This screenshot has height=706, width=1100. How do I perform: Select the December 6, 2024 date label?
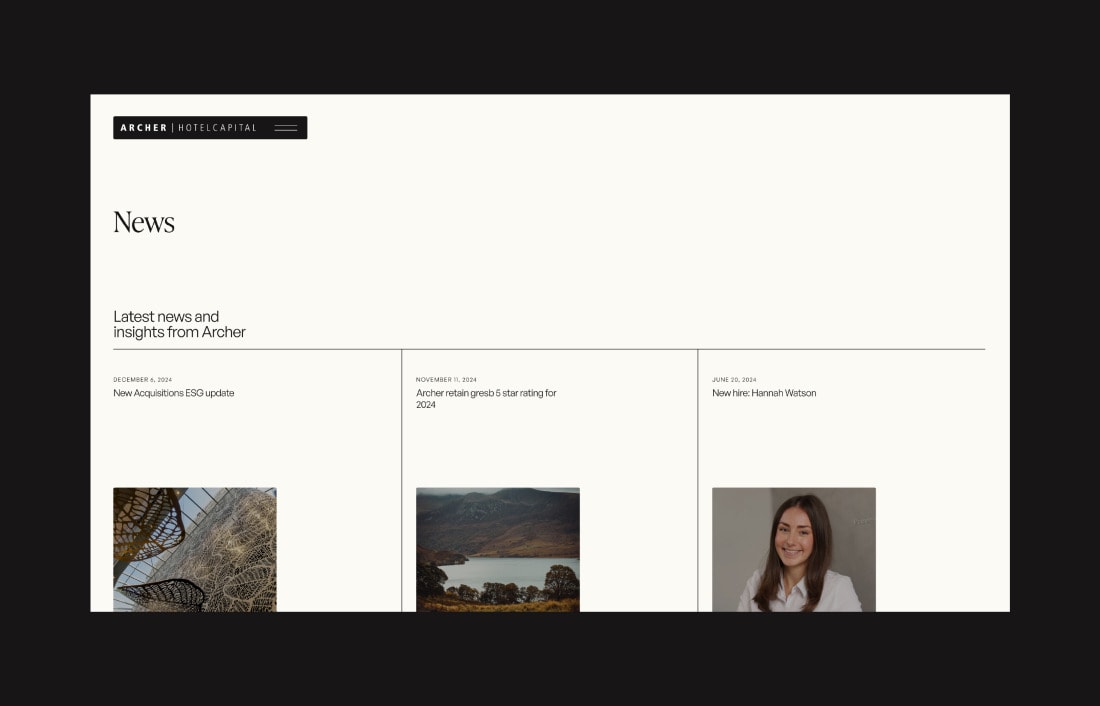(x=142, y=380)
